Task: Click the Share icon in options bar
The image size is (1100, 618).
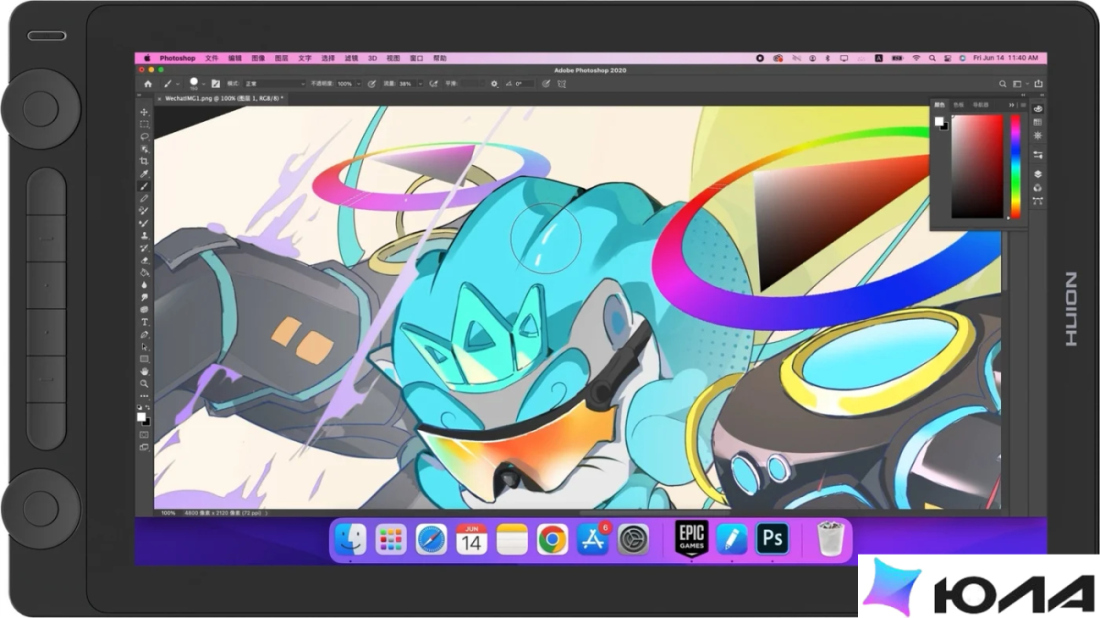Action: pos(1038,83)
